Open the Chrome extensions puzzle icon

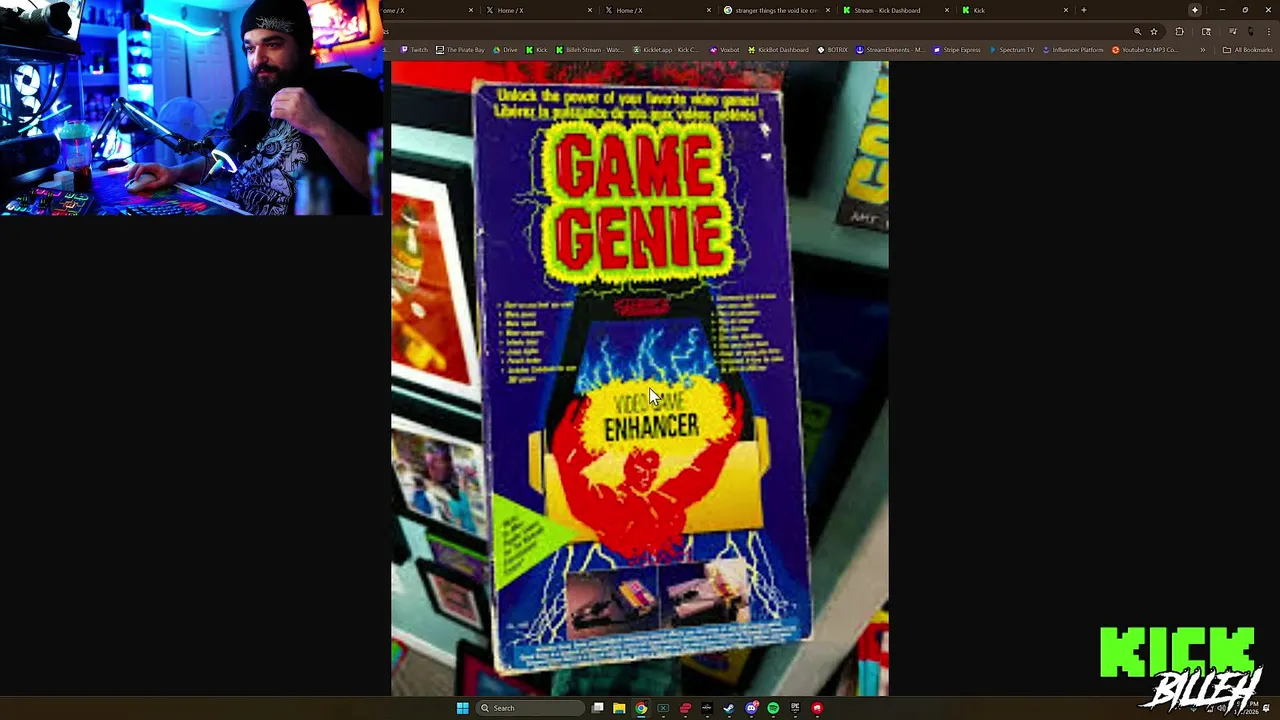(1179, 31)
